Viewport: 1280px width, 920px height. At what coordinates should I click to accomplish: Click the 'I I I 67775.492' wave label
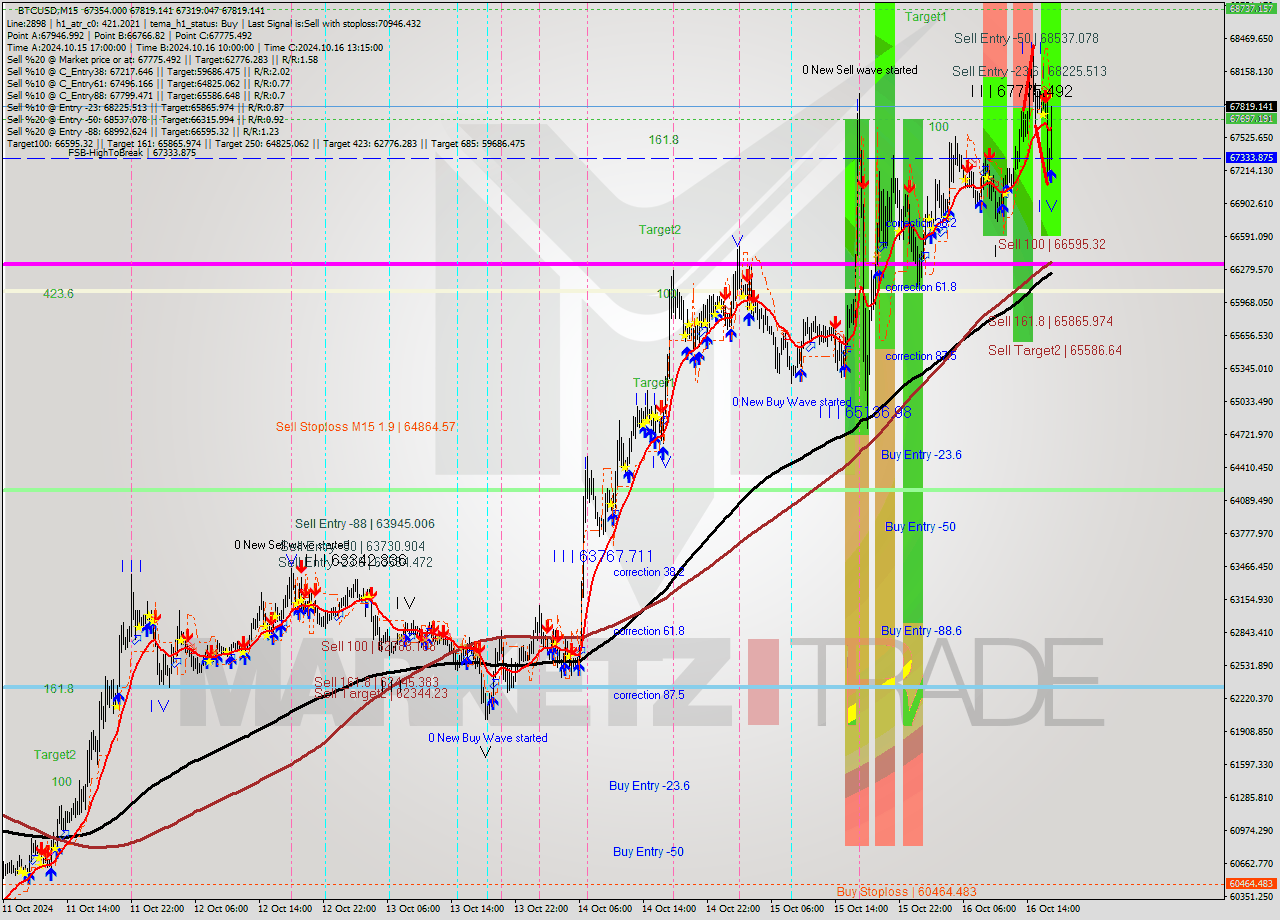[1021, 91]
